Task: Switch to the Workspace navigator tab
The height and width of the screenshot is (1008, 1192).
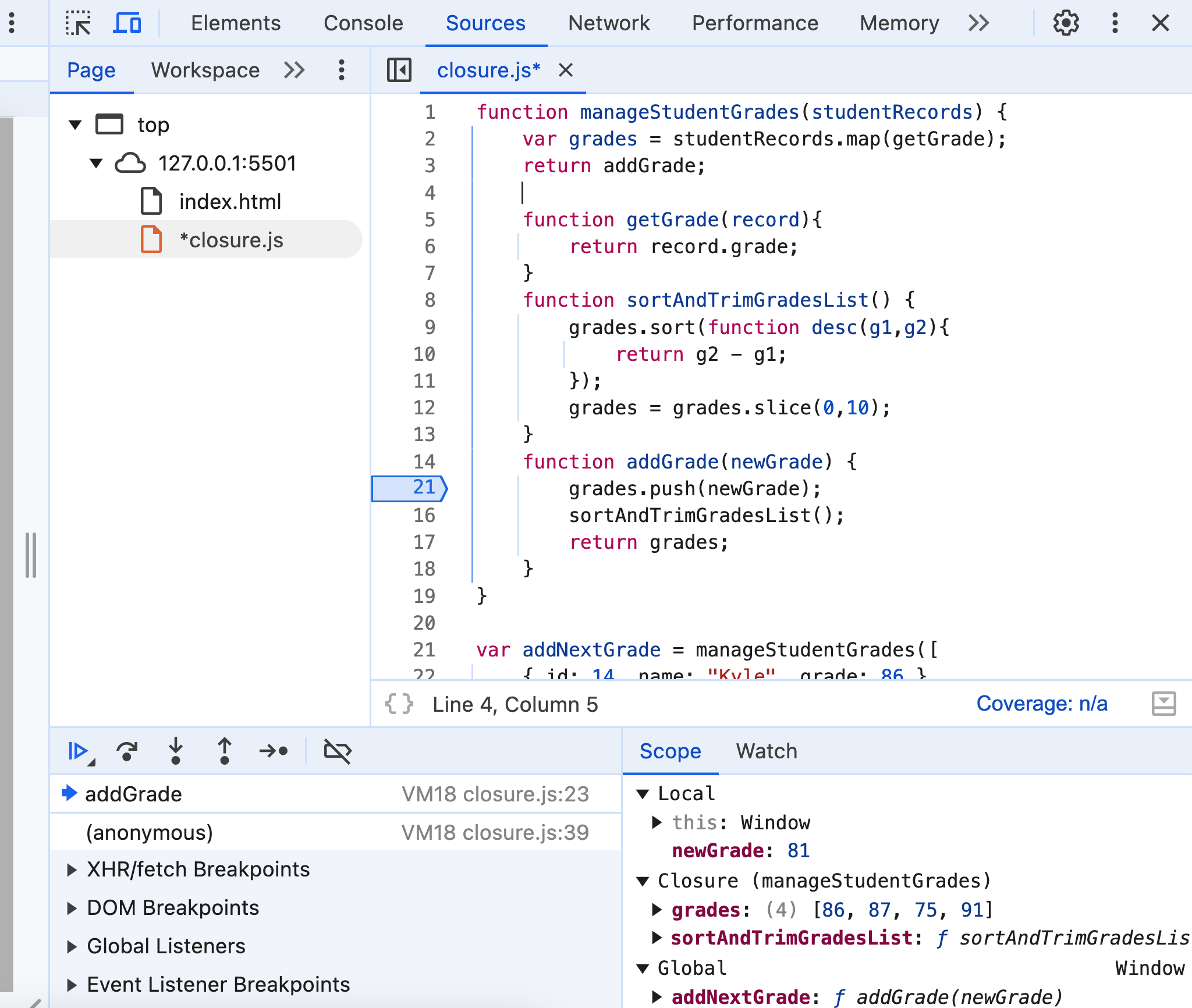Action: (205, 70)
